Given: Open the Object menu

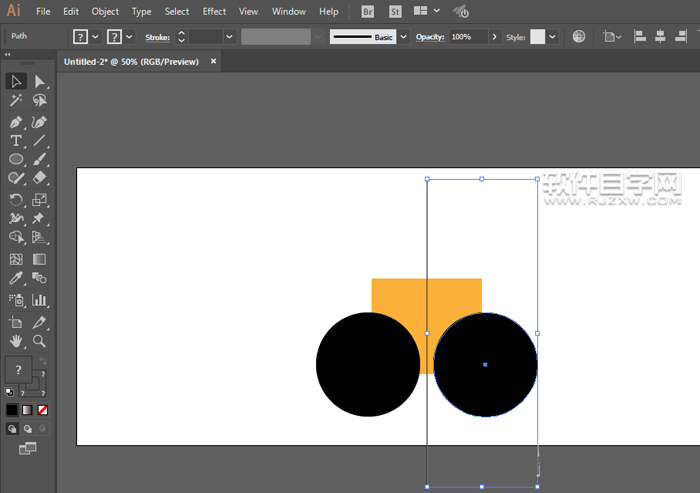Looking at the screenshot, I should click(x=105, y=12).
